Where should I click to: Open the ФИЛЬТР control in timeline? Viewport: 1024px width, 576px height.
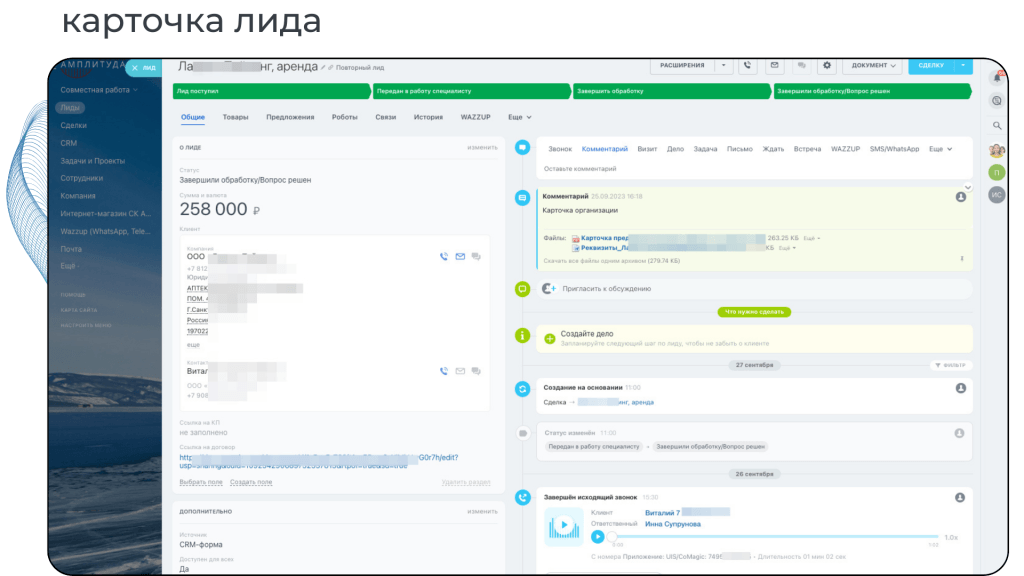point(950,366)
